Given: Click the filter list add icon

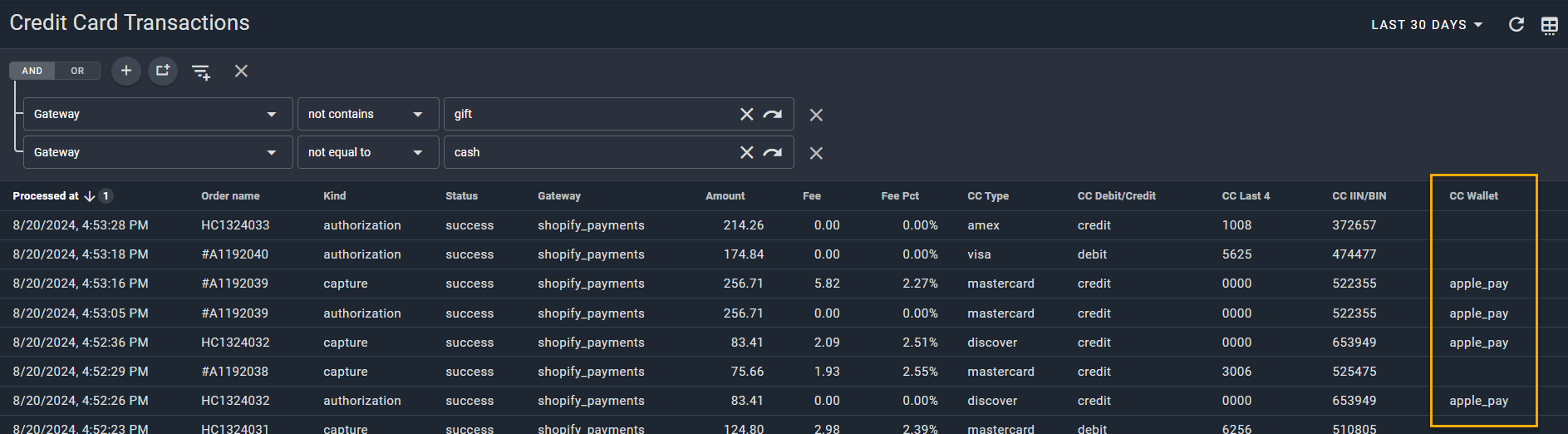Looking at the screenshot, I should click(x=201, y=72).
